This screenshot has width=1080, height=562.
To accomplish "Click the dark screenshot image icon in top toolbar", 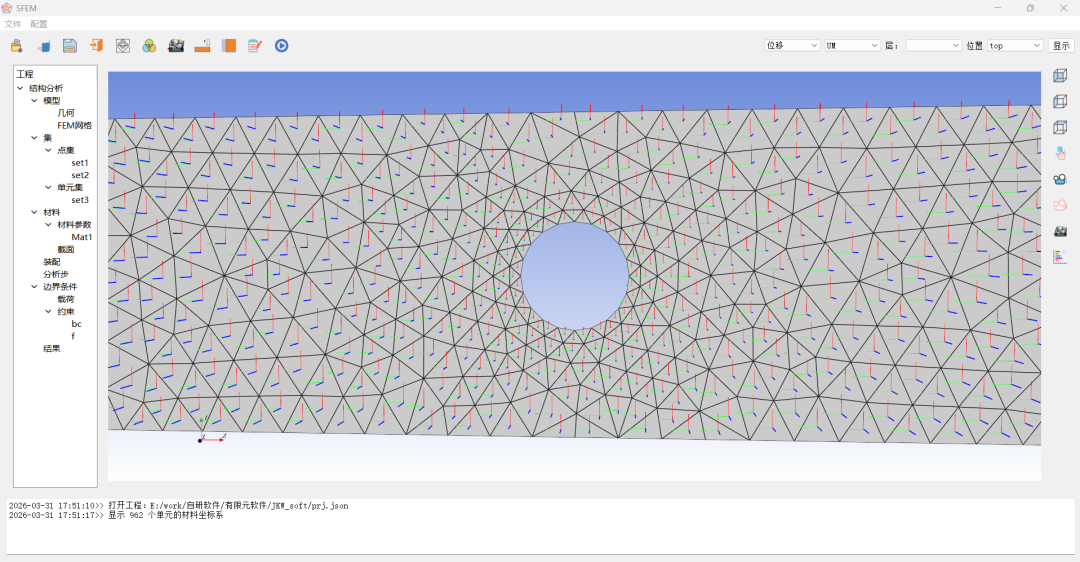I will [x=176, y=46].
